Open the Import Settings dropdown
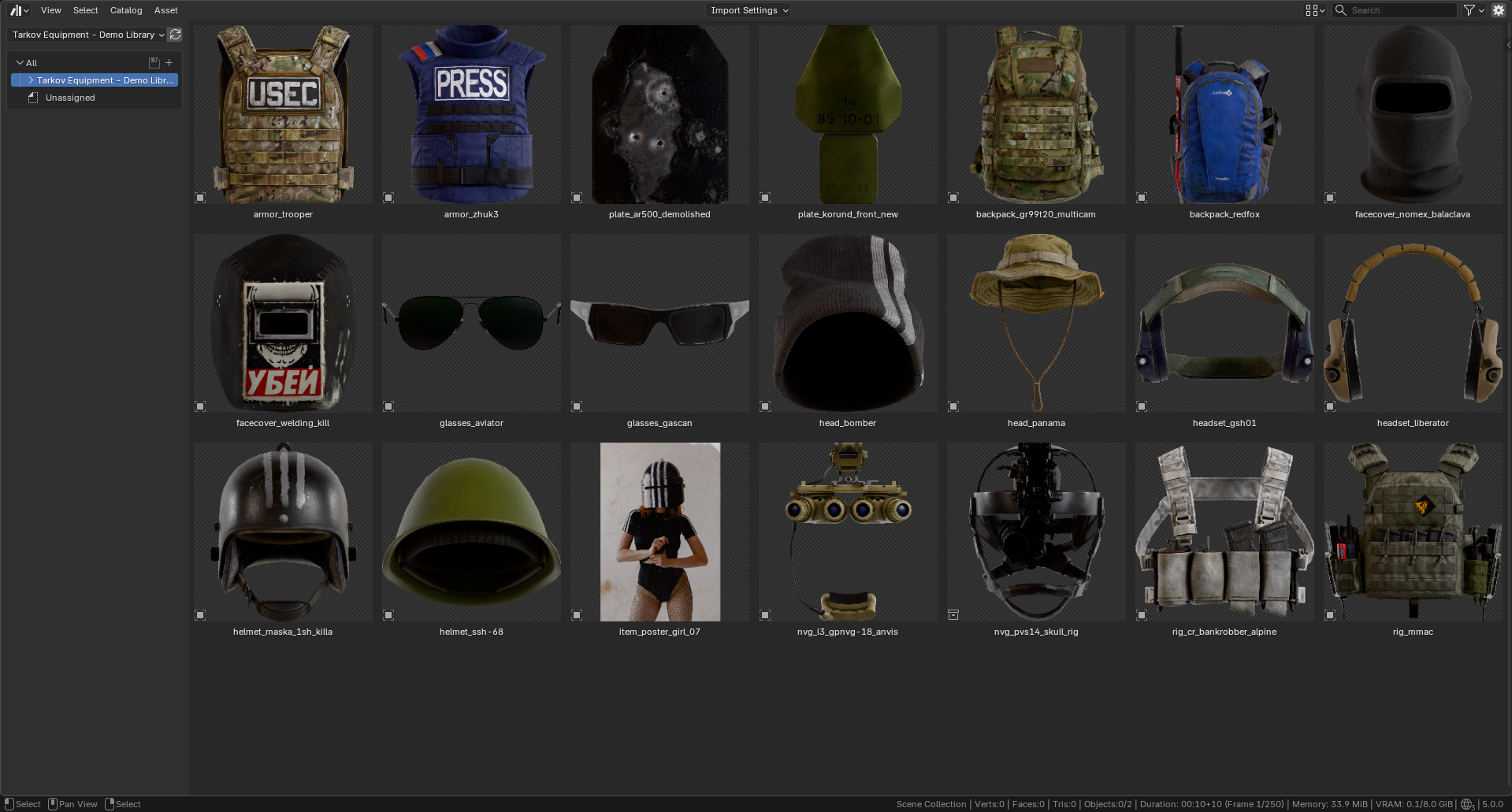The image size is (1512, 812). click(749, 10)
